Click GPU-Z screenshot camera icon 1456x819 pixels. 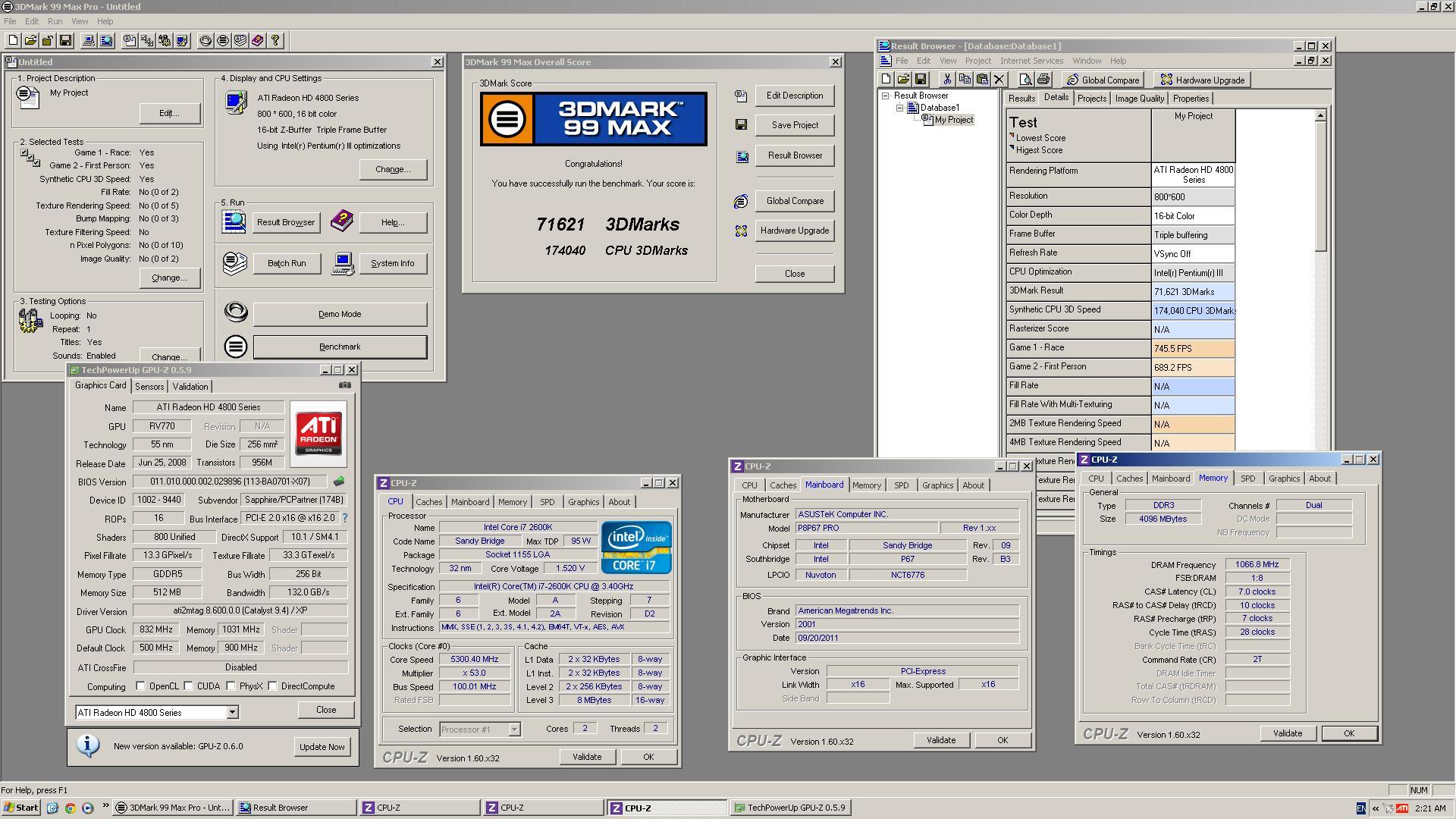point(345,385)
